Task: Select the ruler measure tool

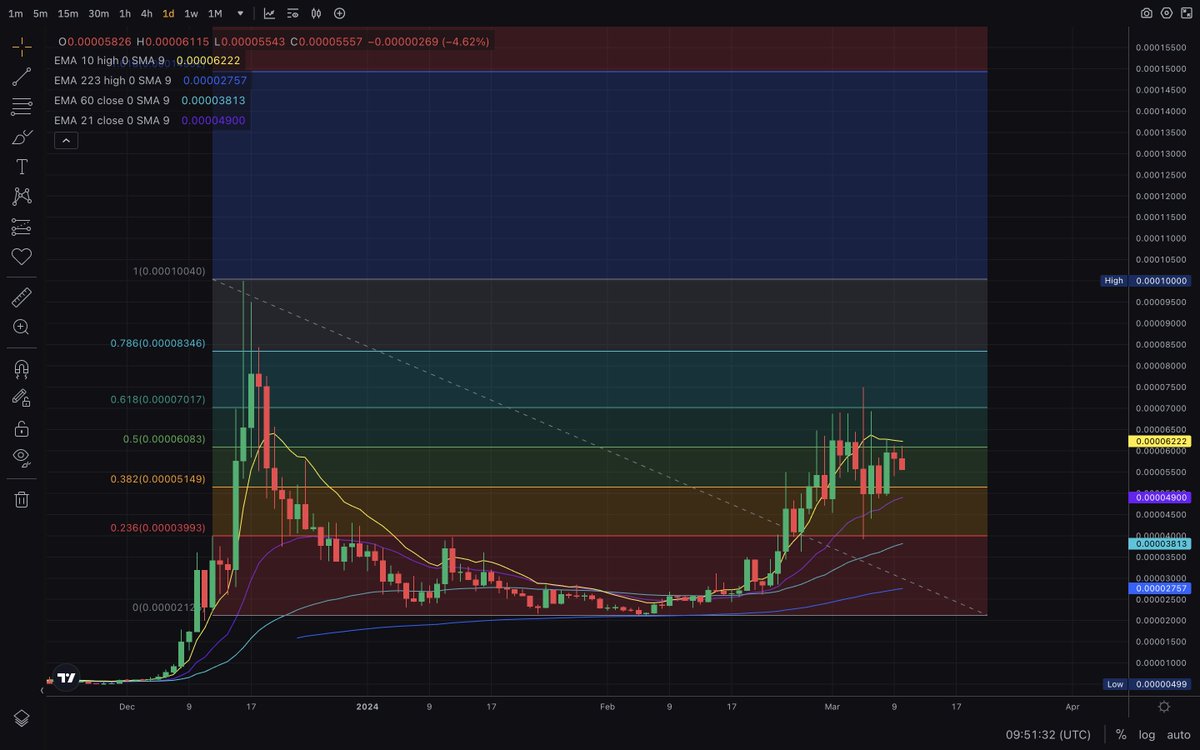Action: click(x=21, y=297)
